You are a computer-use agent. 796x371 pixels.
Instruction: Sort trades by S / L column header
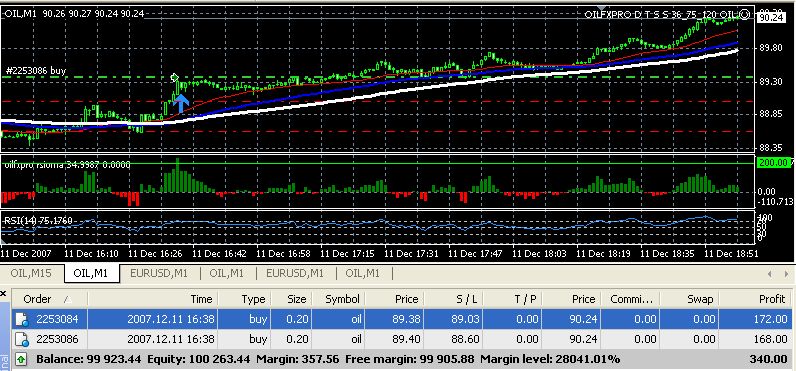click(453, 299)
